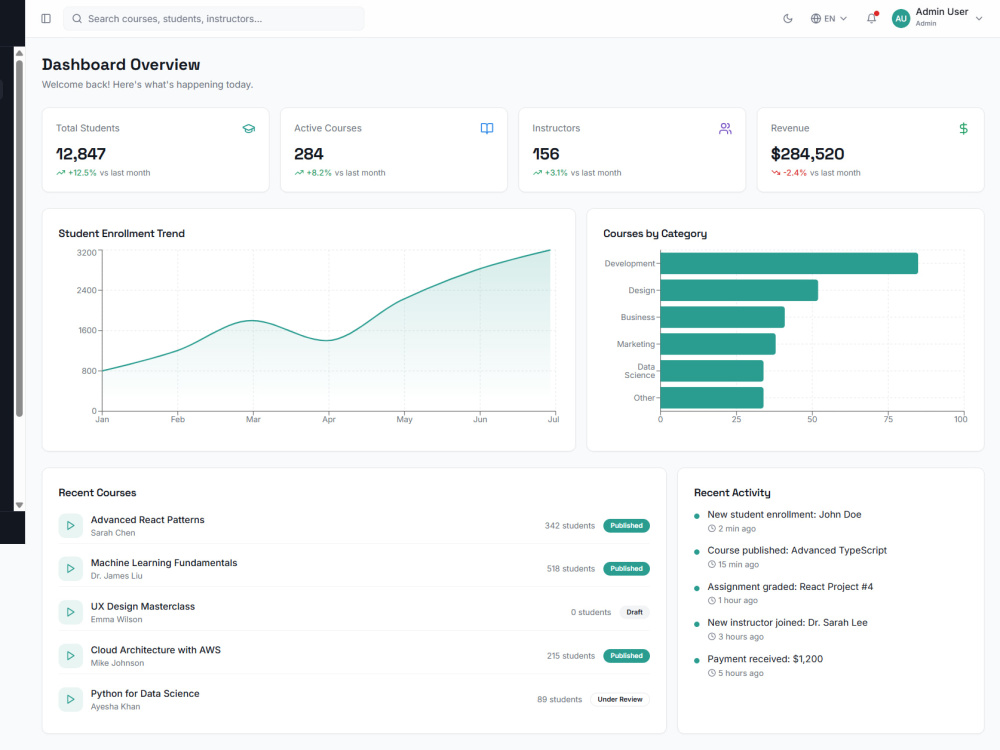The height and width of the screenshot is (750, 1000).
Task: Click Published badge on Advanced React Patterns
Action: pos(626,526)
